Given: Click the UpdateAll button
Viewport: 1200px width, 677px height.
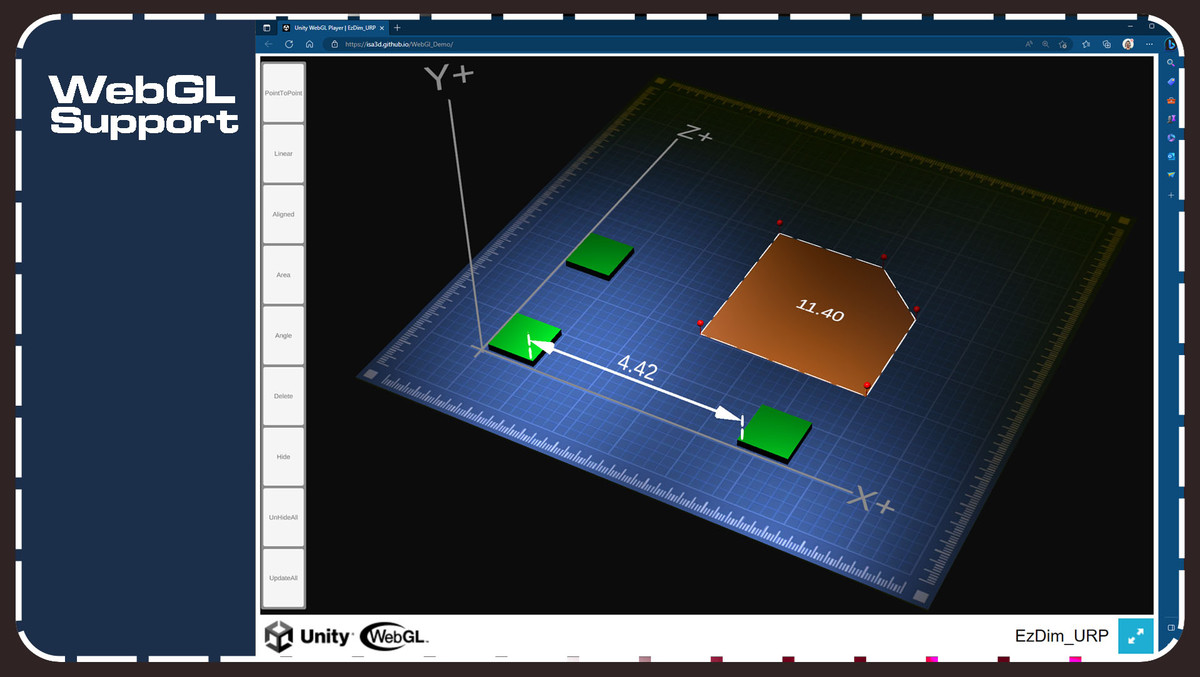Looking at the screenshot, I should (283, 578).
